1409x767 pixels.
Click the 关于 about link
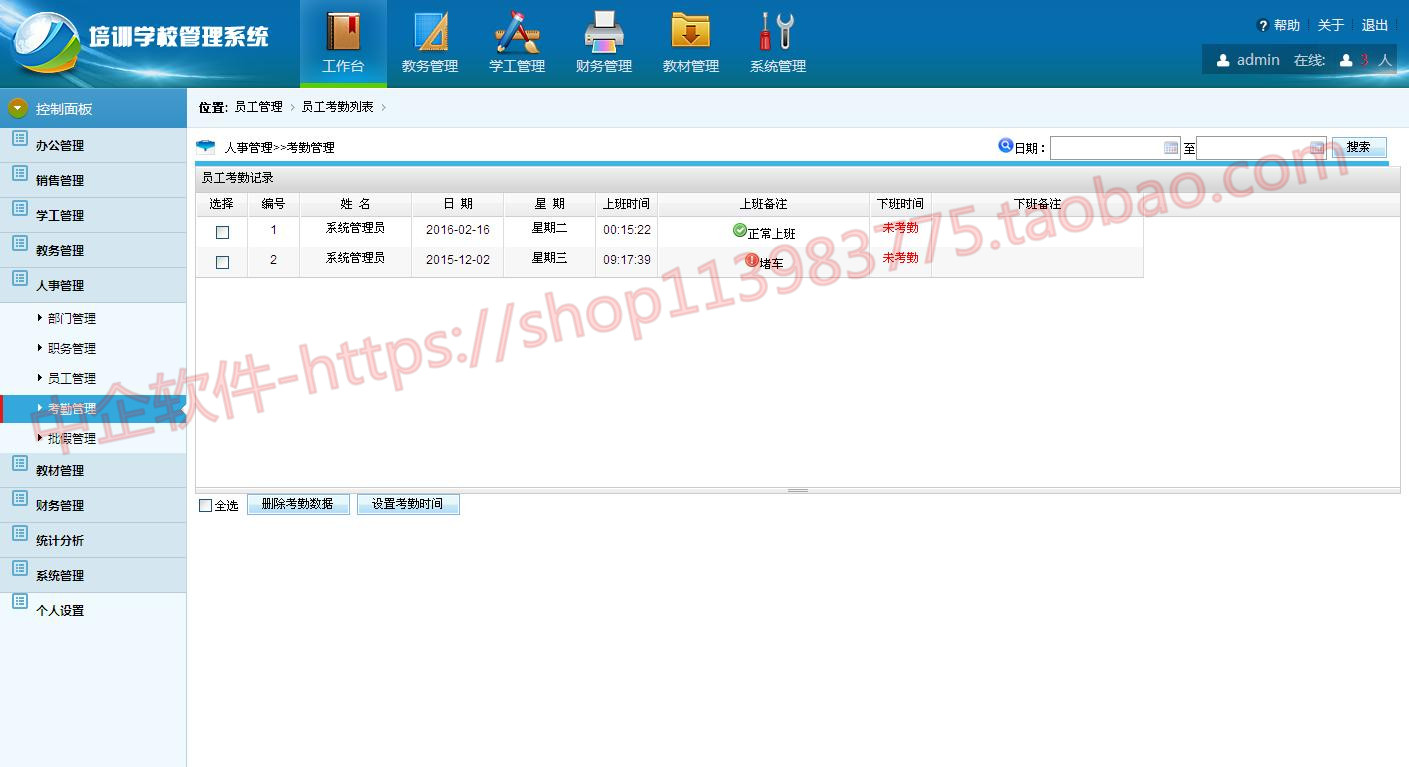tap(1331, 25)
